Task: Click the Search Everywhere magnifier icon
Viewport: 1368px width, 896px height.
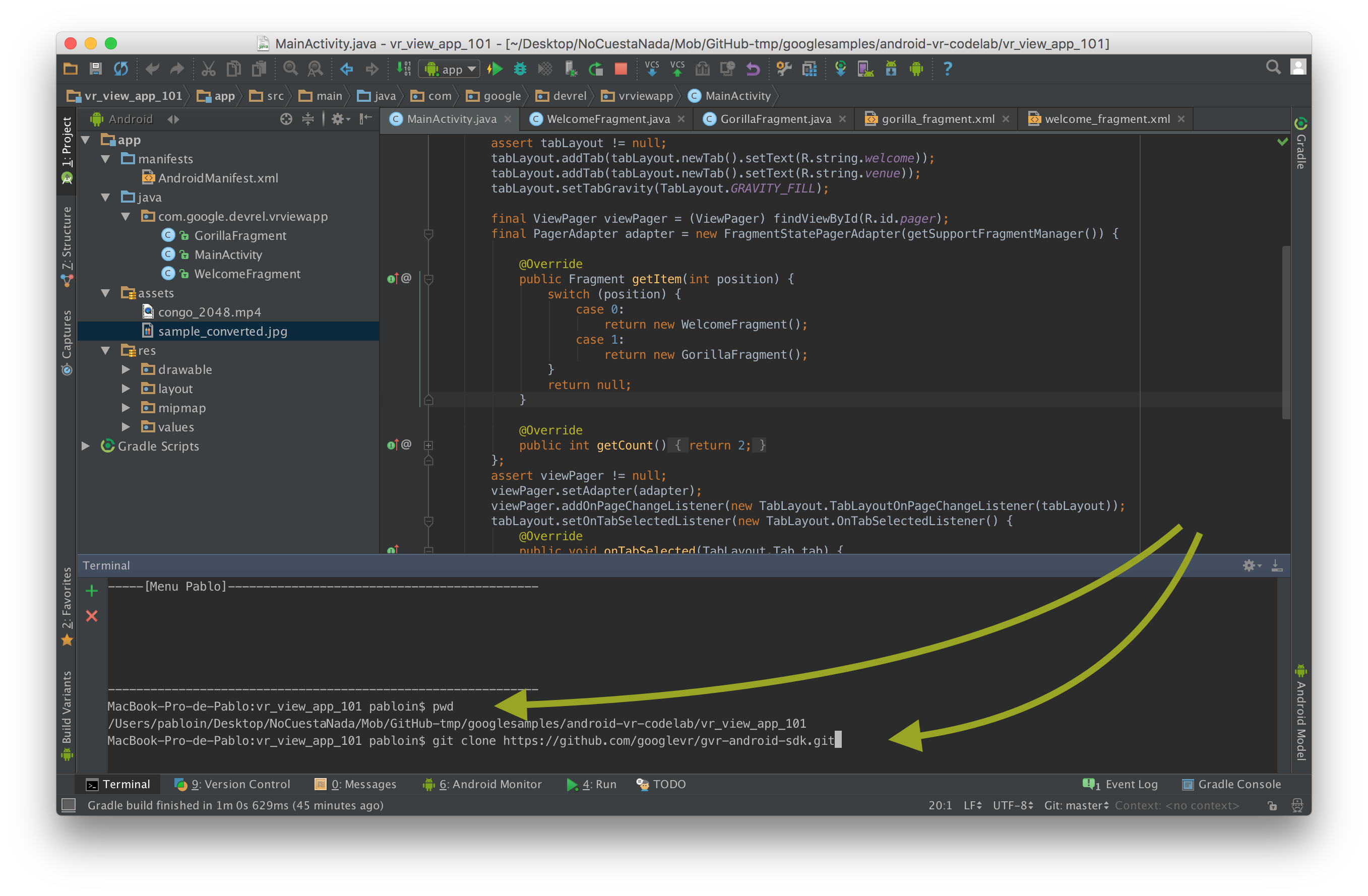Action: 1273,68
